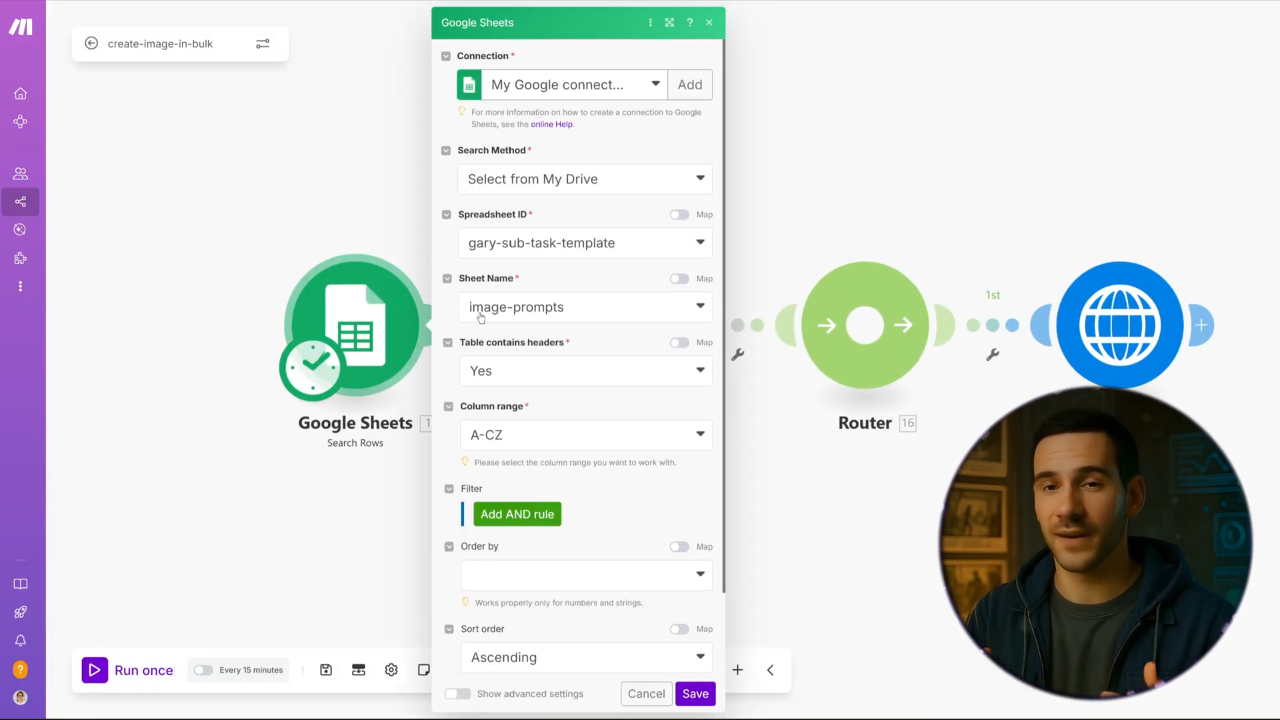The height and width of the screenshot is (720, 1280).
Task: Open the Organization icon below Home
Action: pos(20,121)
